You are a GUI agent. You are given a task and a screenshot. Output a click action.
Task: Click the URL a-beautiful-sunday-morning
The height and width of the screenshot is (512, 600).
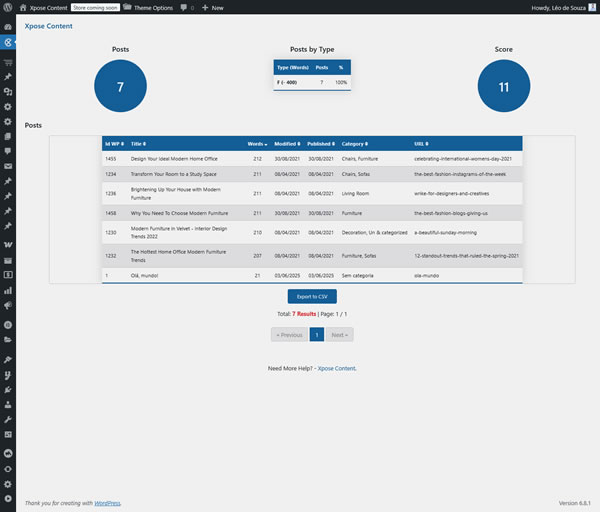pos(445,233)
